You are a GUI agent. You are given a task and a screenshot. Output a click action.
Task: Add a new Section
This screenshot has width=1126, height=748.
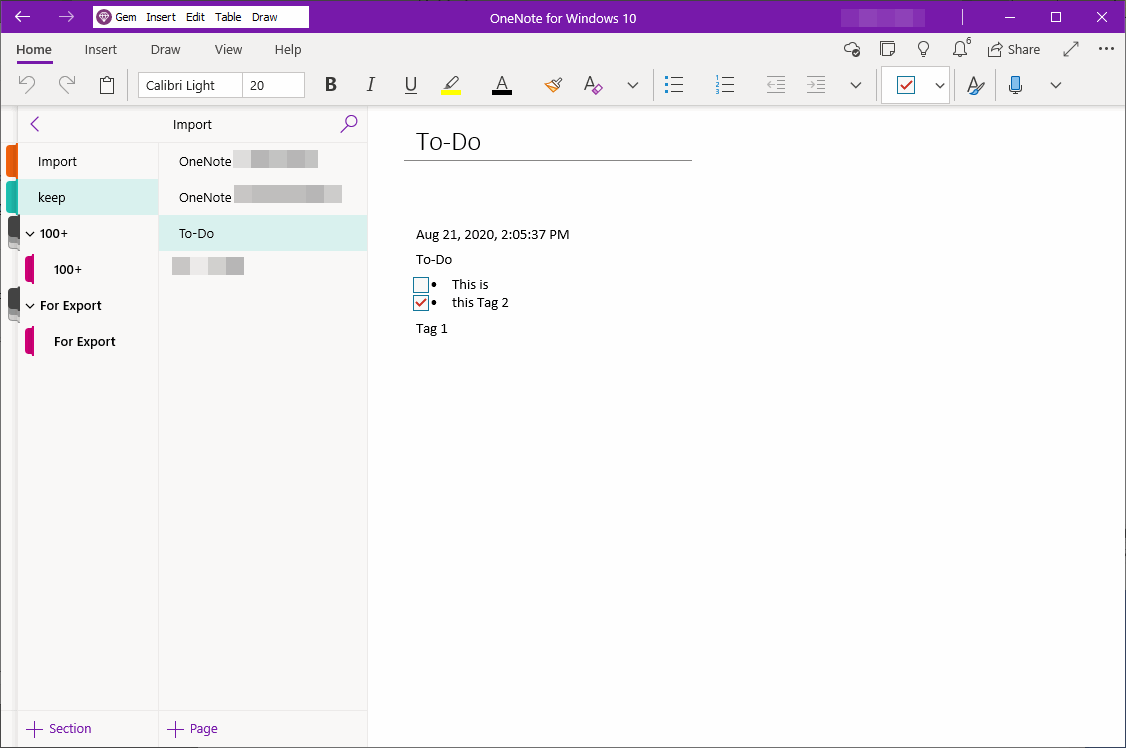[x=59, y=729]
